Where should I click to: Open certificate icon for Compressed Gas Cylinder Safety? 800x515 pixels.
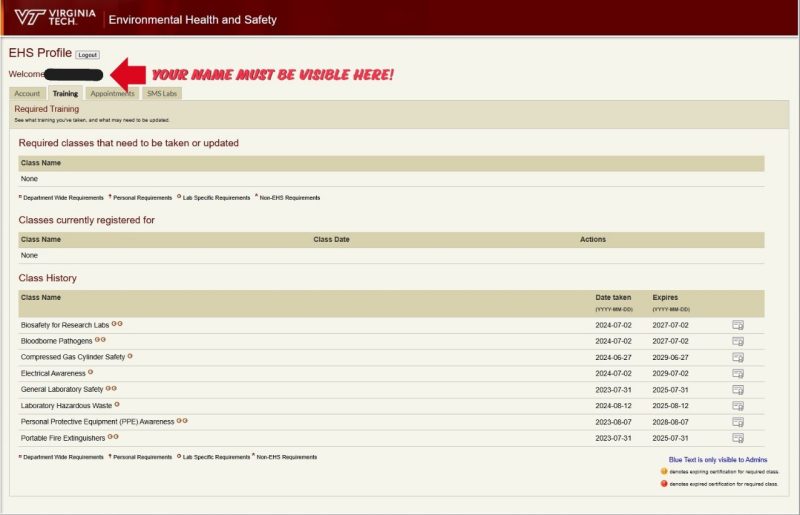[738, 357]
